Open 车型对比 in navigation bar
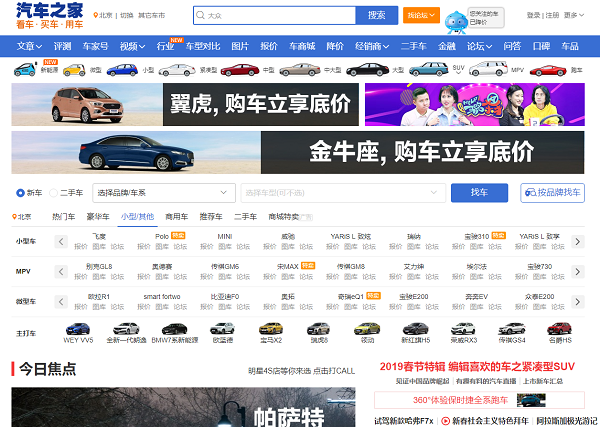600x427 pixels. pos(203,46)
